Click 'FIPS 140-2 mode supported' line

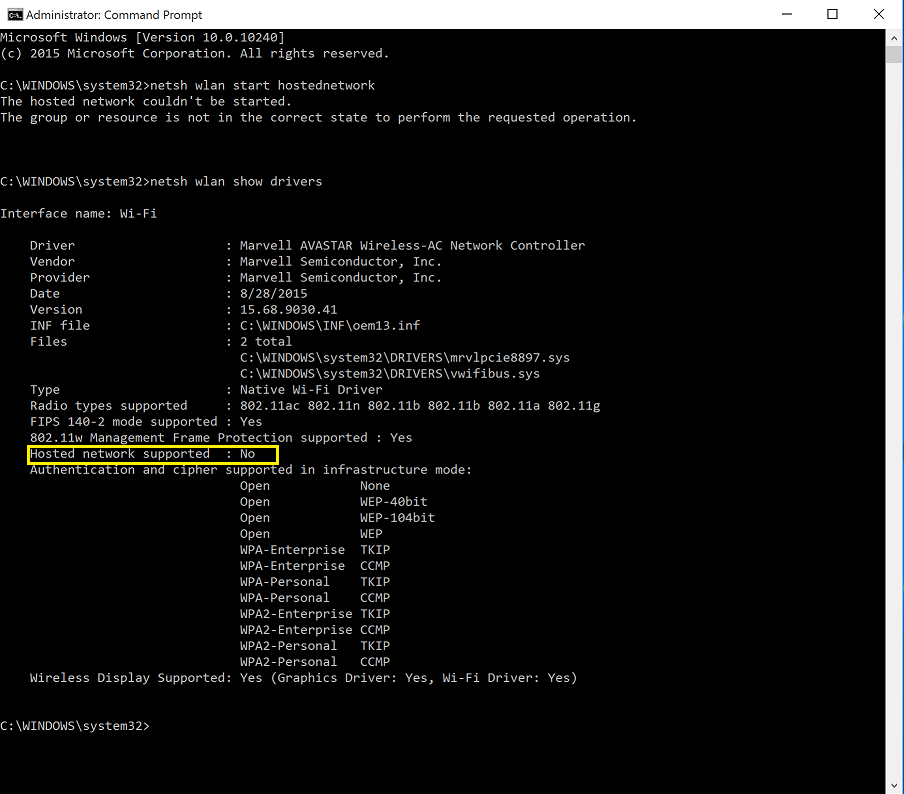(146, 422)
